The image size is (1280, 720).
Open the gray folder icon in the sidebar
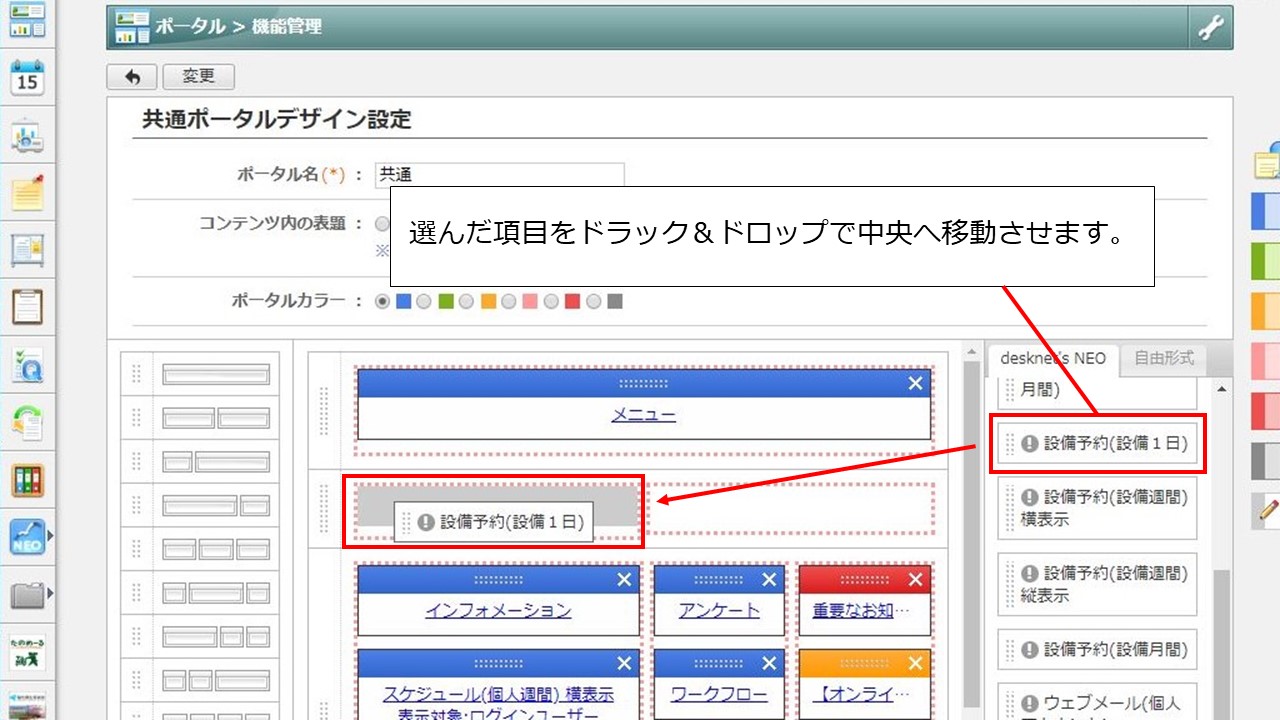tap(27, 595)
